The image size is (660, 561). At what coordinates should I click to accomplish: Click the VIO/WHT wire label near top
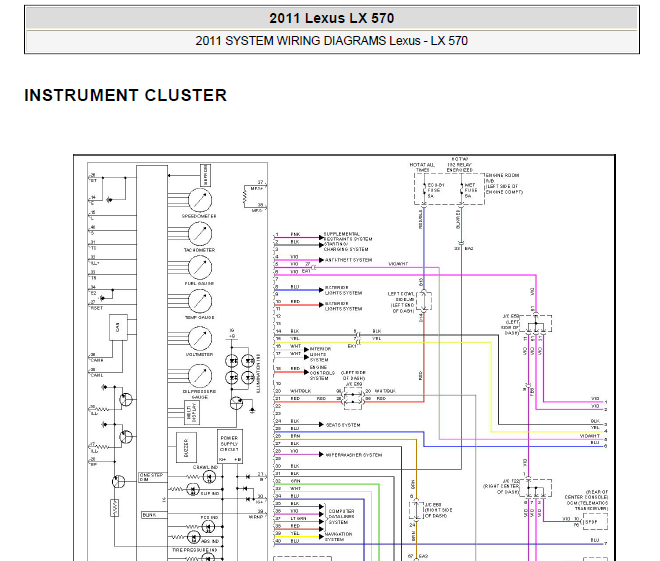pyautogui.click(x=398, y=264)
